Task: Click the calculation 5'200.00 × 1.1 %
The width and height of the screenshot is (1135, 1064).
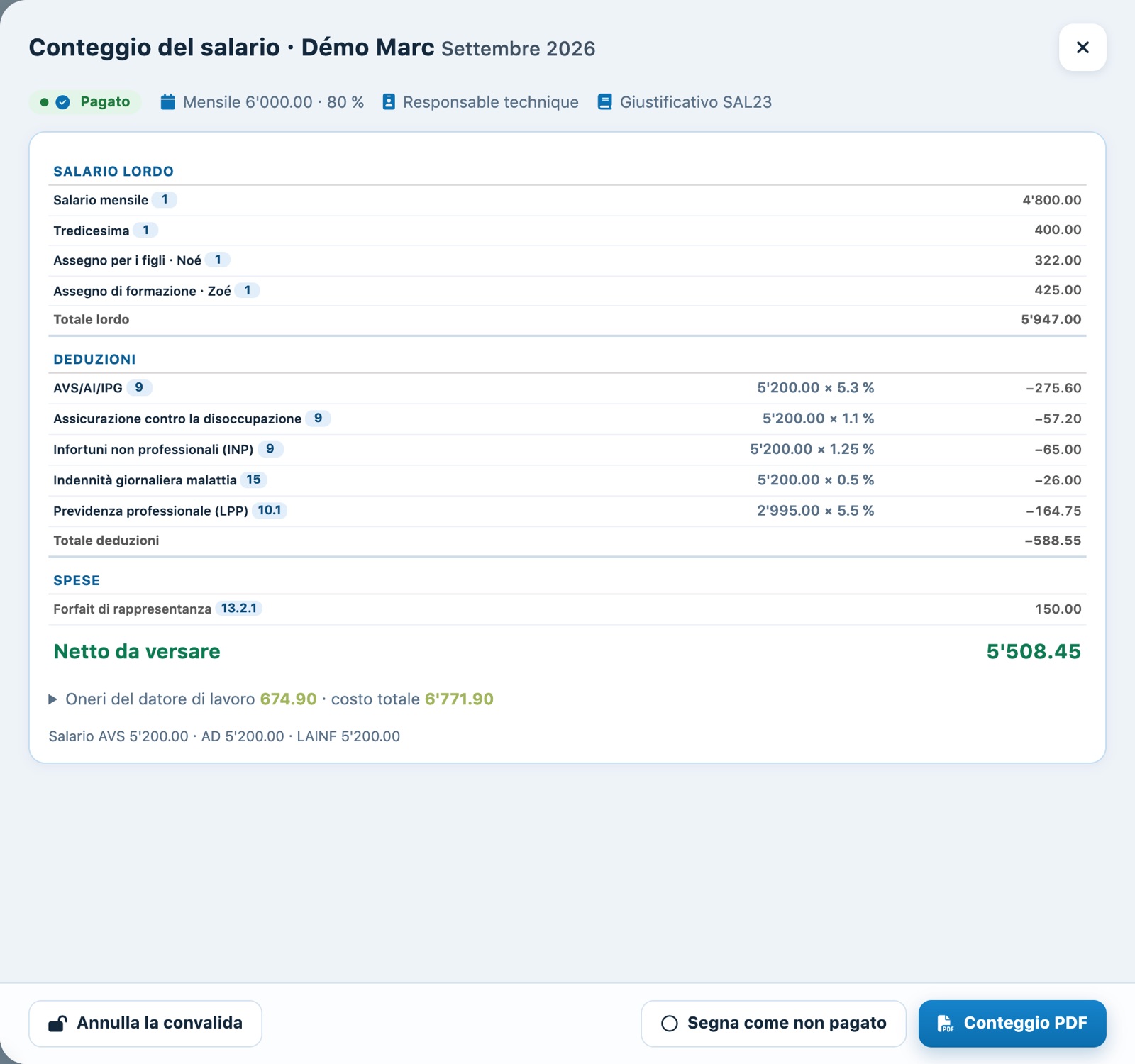Action: point(818,419)
